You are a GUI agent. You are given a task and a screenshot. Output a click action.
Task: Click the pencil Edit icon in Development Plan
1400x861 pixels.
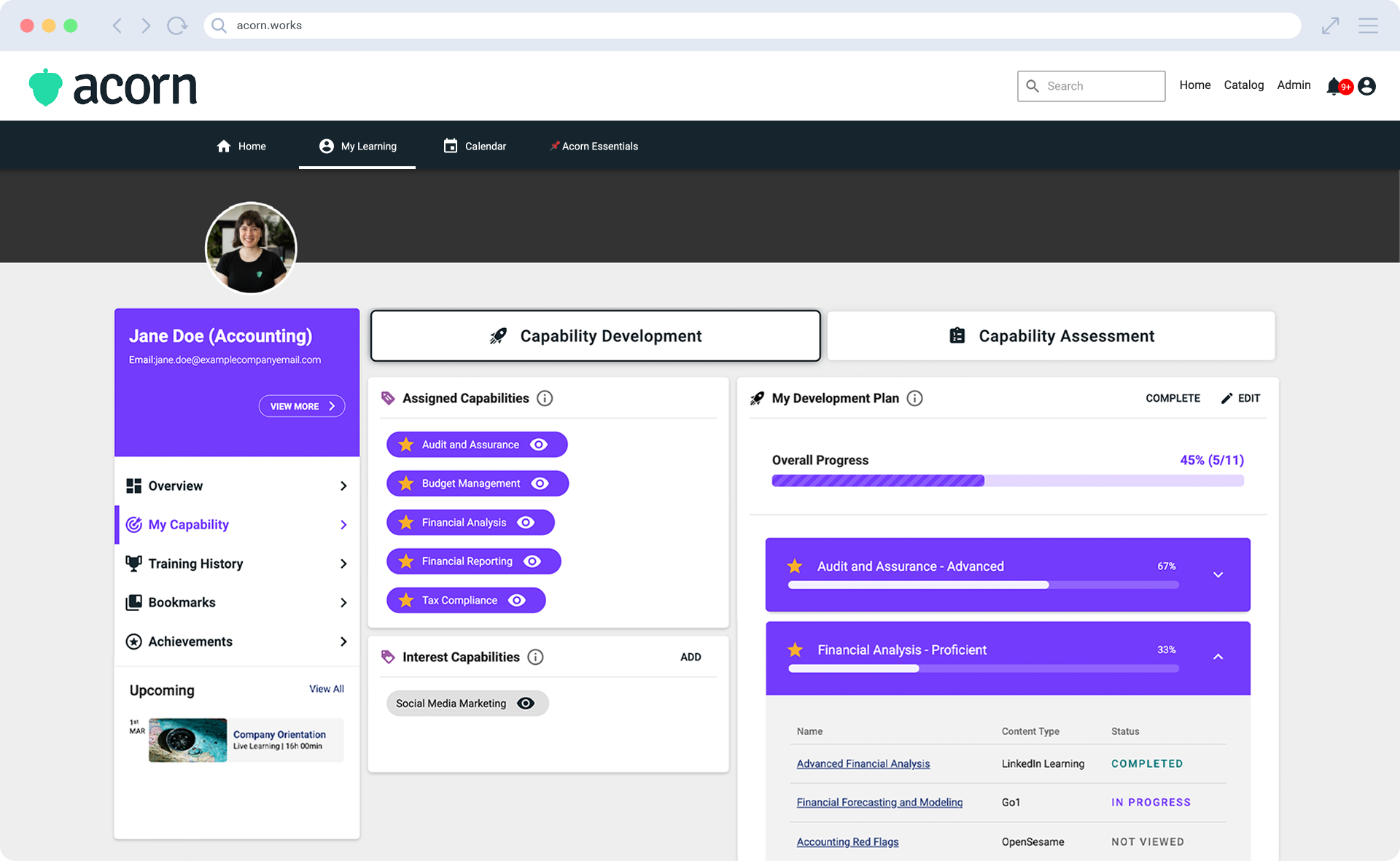click(x=1227, y=398)
